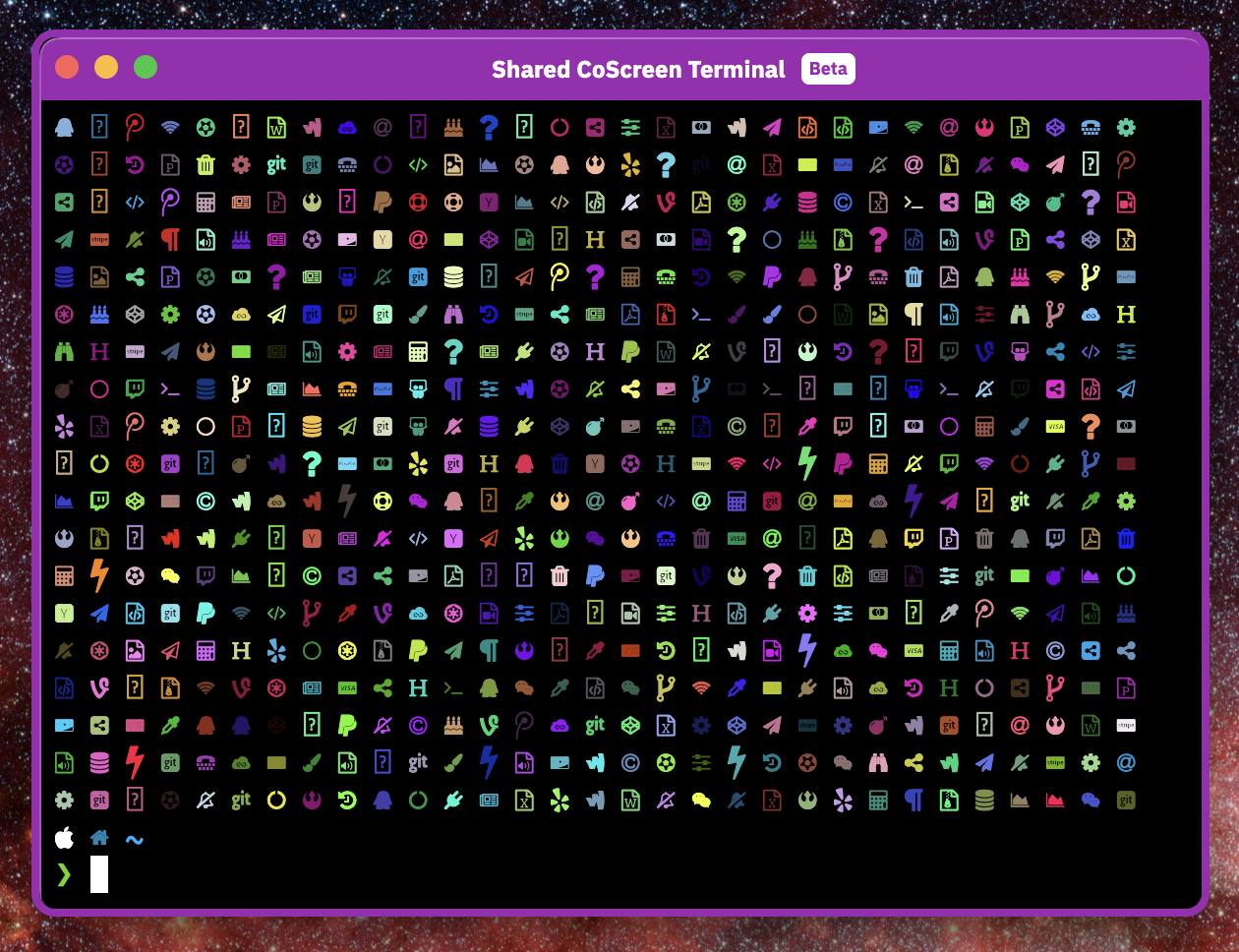
Task: Click the magenta PayPal logo icon
Action: pos(843,463)
